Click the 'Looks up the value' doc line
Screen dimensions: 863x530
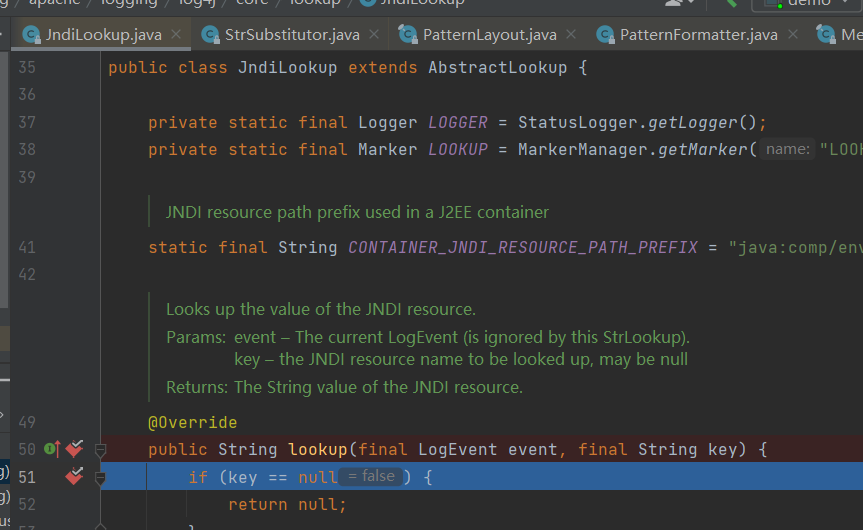321,309
